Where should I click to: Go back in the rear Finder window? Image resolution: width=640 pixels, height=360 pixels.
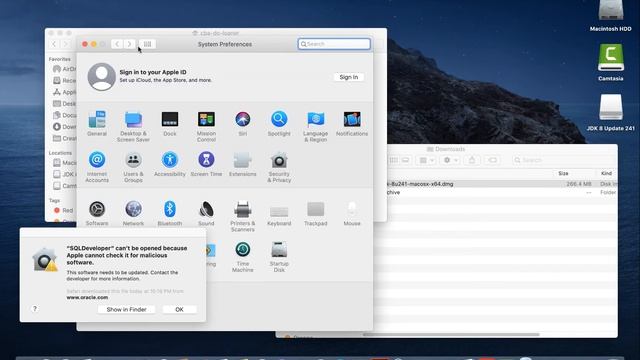54,44
